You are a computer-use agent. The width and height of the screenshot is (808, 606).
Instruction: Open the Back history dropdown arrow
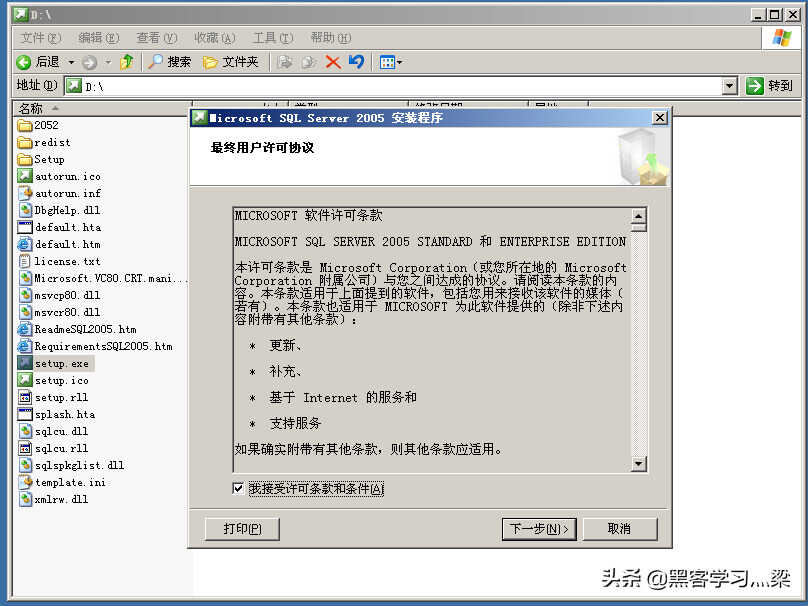point(72,62)
